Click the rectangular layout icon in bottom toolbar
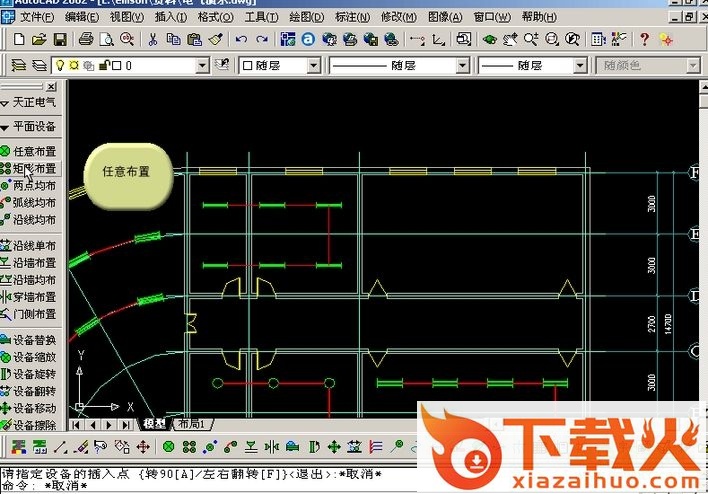 [189, 447]
